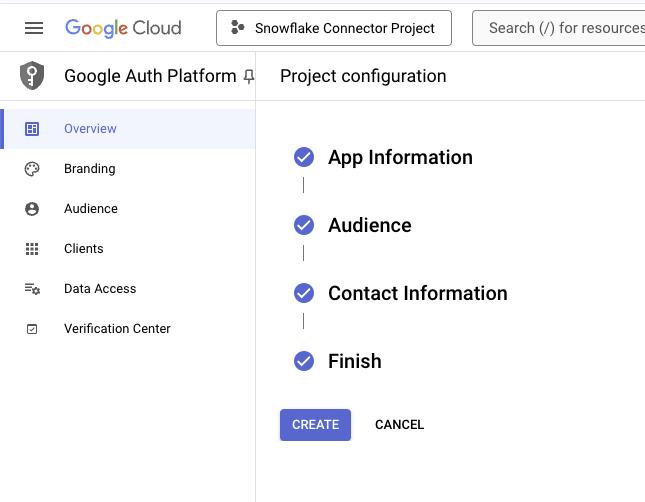Go to Branding in the sidebar
645x502 pixels.
click(89, 169)
